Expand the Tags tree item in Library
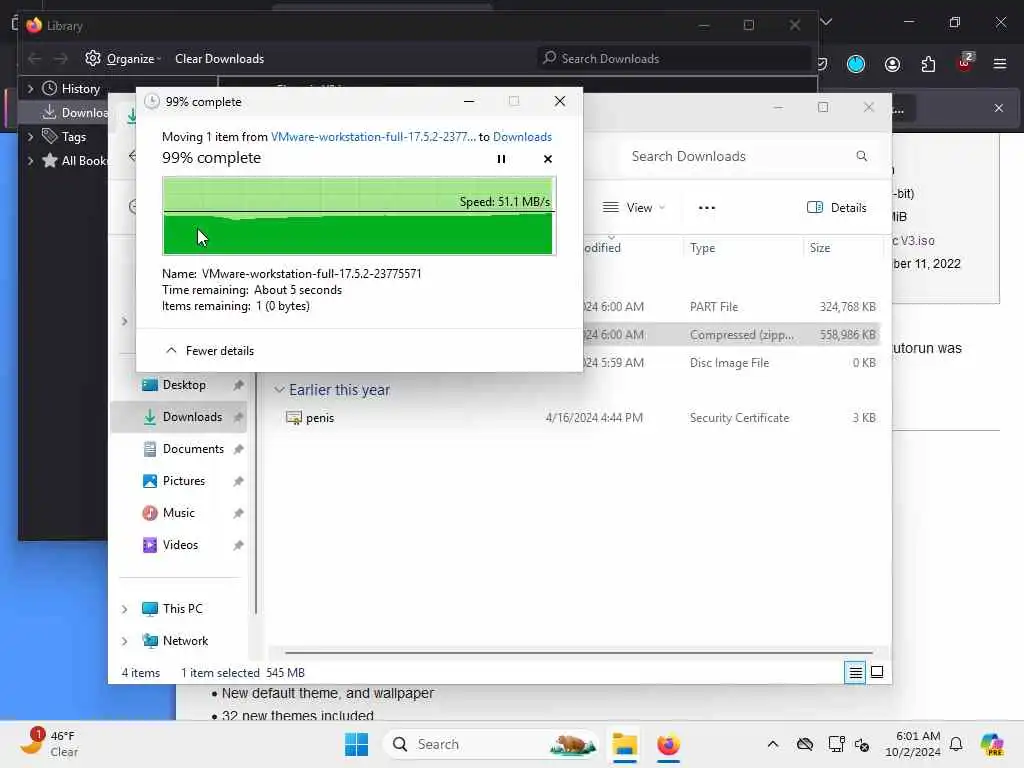Screen dimensions: 1024x768 pyautogui.click(x=30, y=136)
